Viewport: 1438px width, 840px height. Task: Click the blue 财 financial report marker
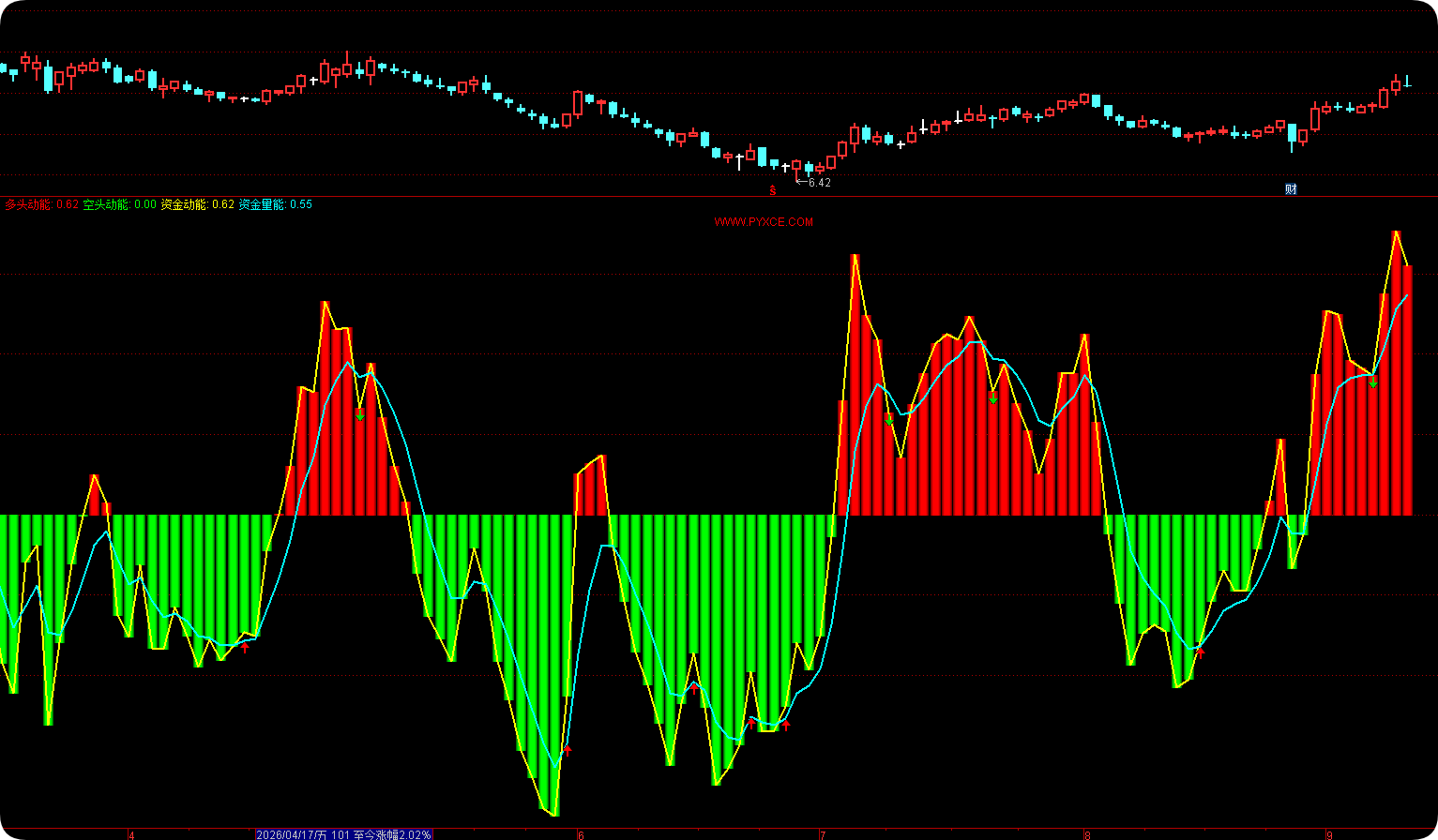coord(1291,189)
